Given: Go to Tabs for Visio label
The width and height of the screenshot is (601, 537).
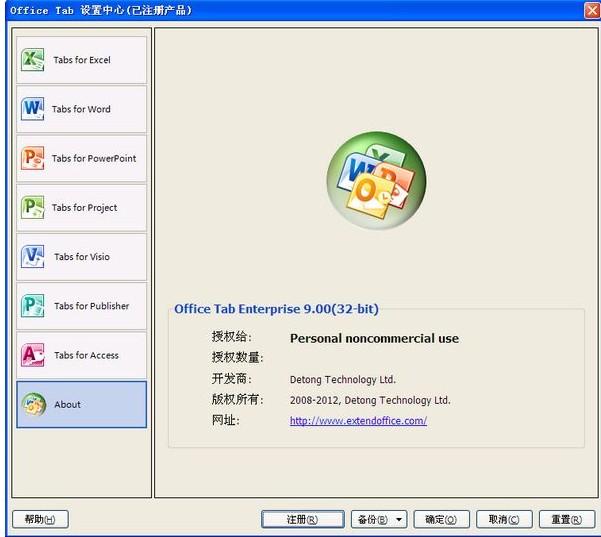Looking at the screenshot, I should [82, 257].
